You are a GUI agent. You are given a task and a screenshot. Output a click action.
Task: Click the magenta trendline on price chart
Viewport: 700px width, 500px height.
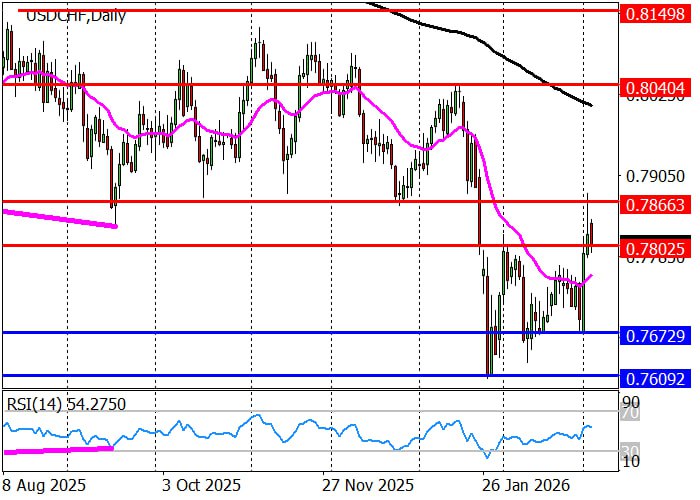[x=60, y=218]
